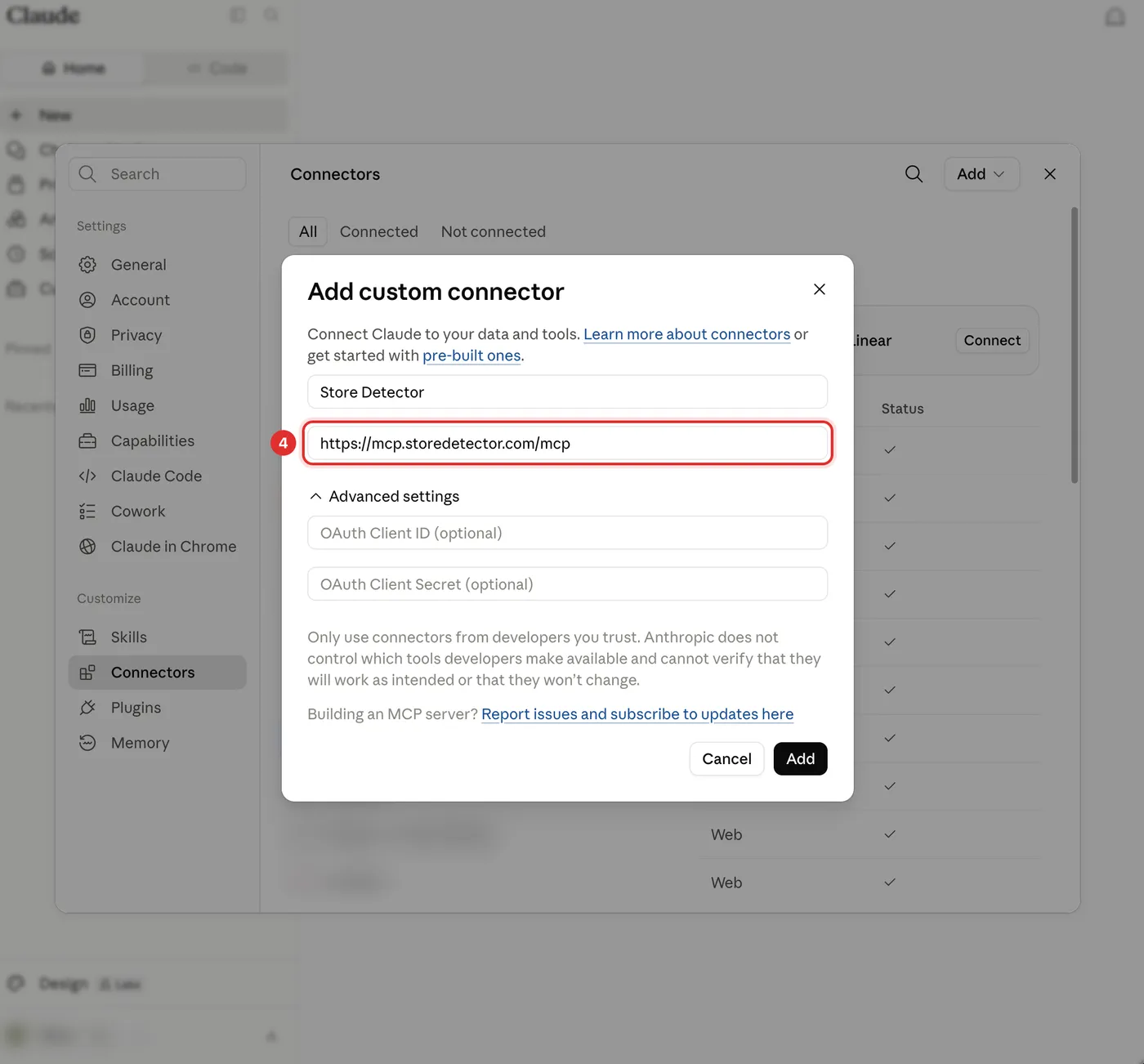Click the Claude Code brackets icon
This screenshot has width=1144, height=1064.
(87, 476)
